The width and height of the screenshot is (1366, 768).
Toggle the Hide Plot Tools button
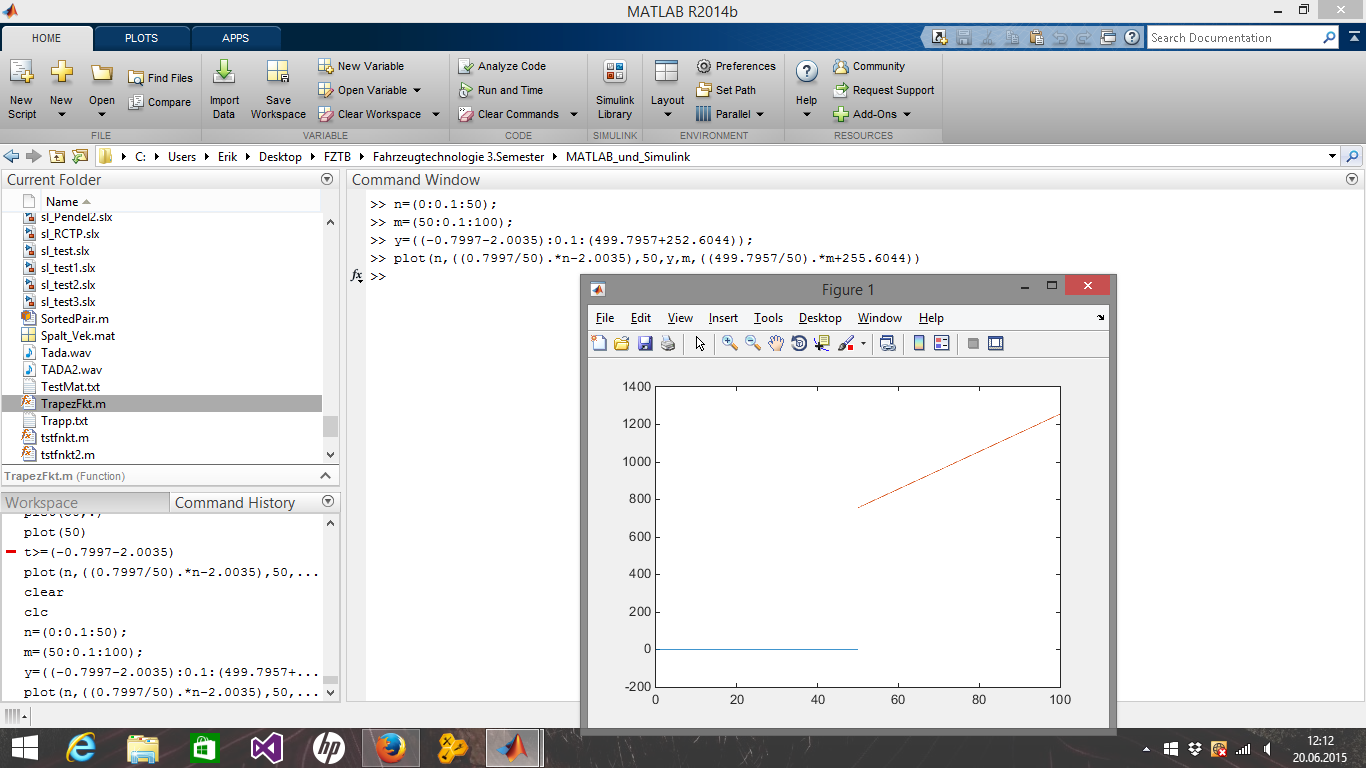click(973, 344)
